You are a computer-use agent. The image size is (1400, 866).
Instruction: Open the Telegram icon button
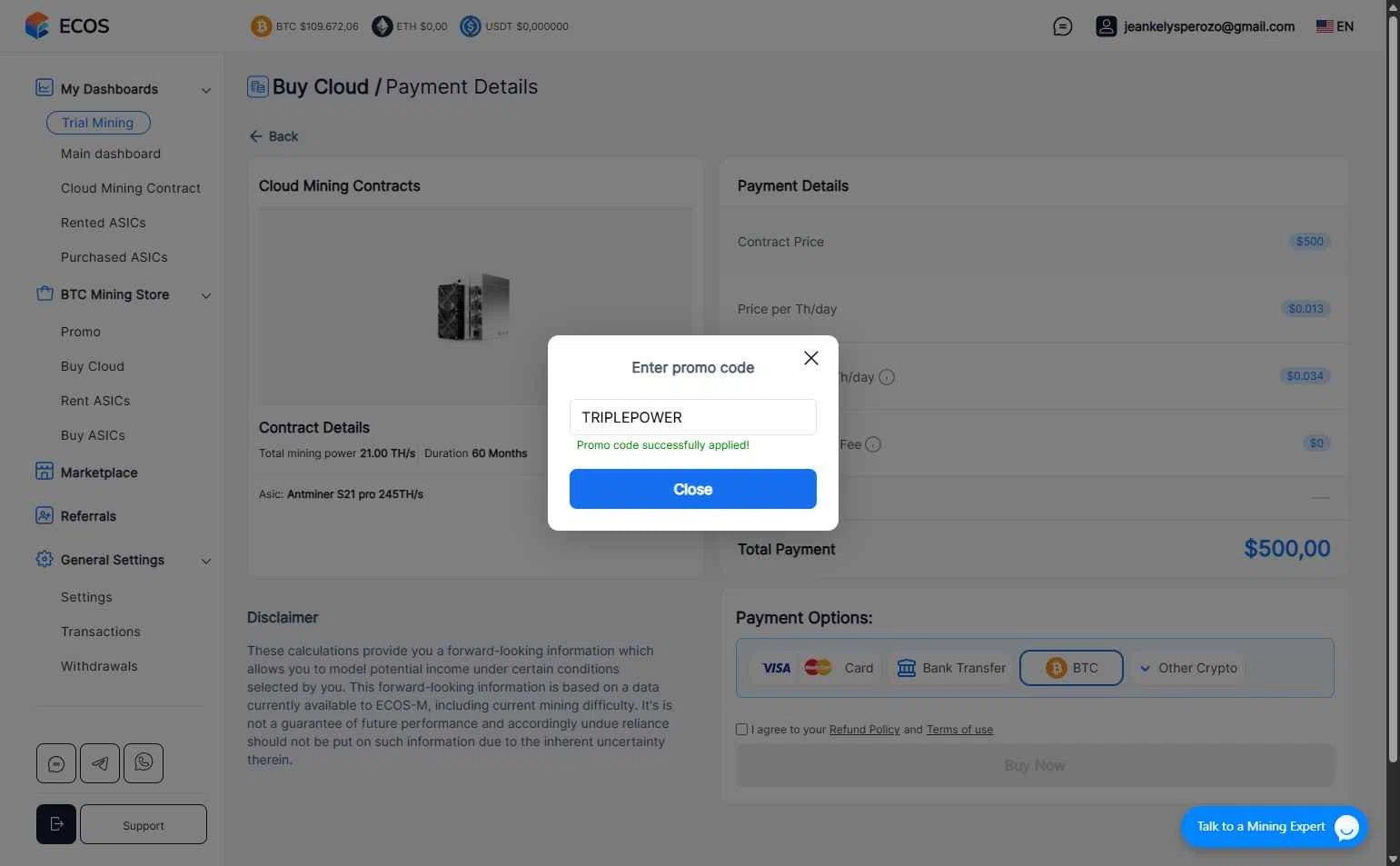[100, 763]
